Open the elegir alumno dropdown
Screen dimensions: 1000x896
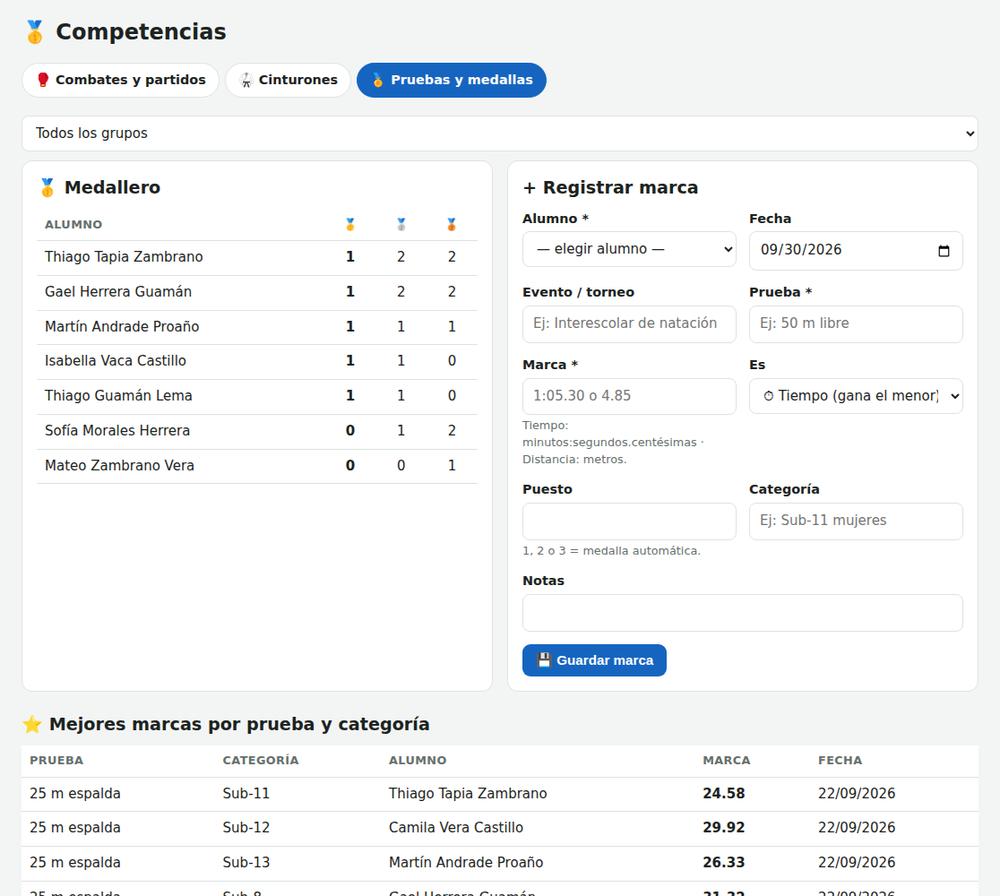pos(629,249)
